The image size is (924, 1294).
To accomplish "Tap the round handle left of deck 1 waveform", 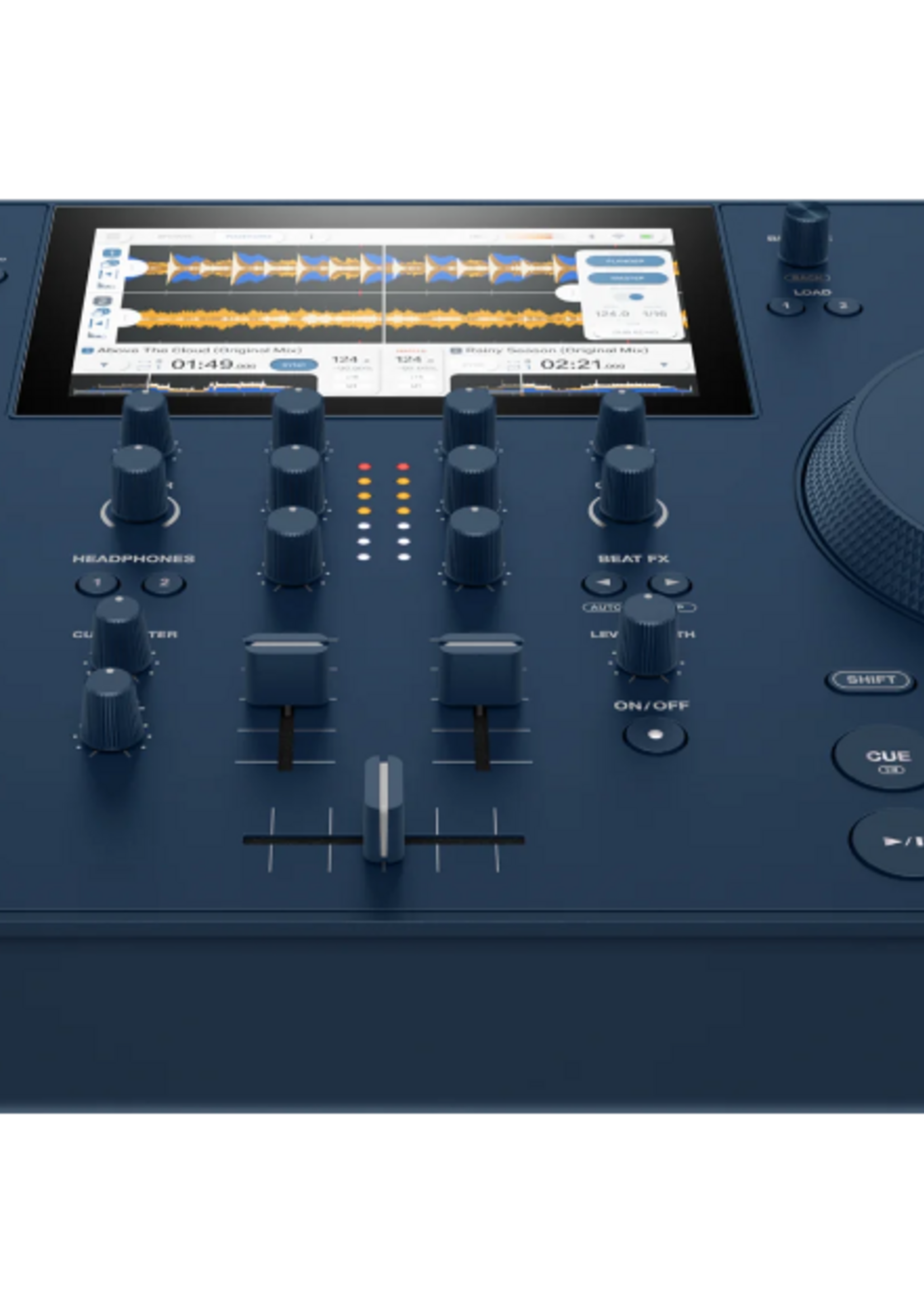I will [x=135, y=267].
